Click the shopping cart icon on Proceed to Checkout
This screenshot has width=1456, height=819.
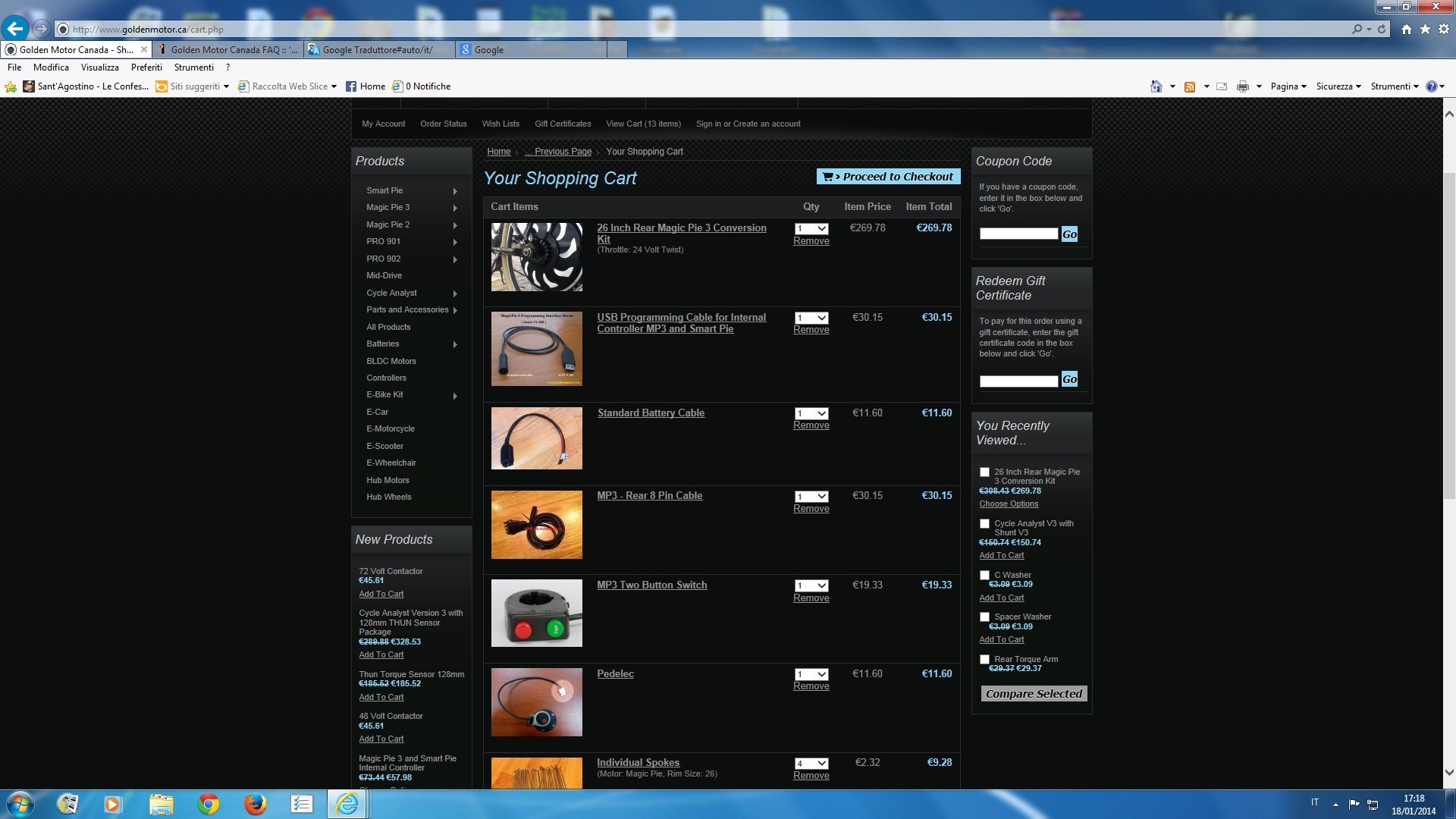pyautogui.click(x=828, y=177)
